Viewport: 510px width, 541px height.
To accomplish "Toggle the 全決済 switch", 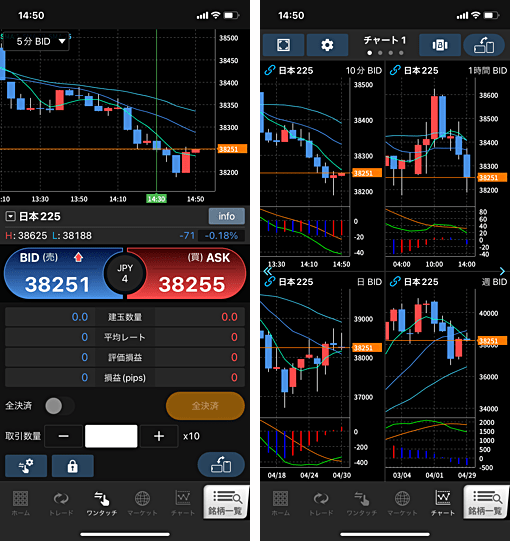I will click(60, 406).
